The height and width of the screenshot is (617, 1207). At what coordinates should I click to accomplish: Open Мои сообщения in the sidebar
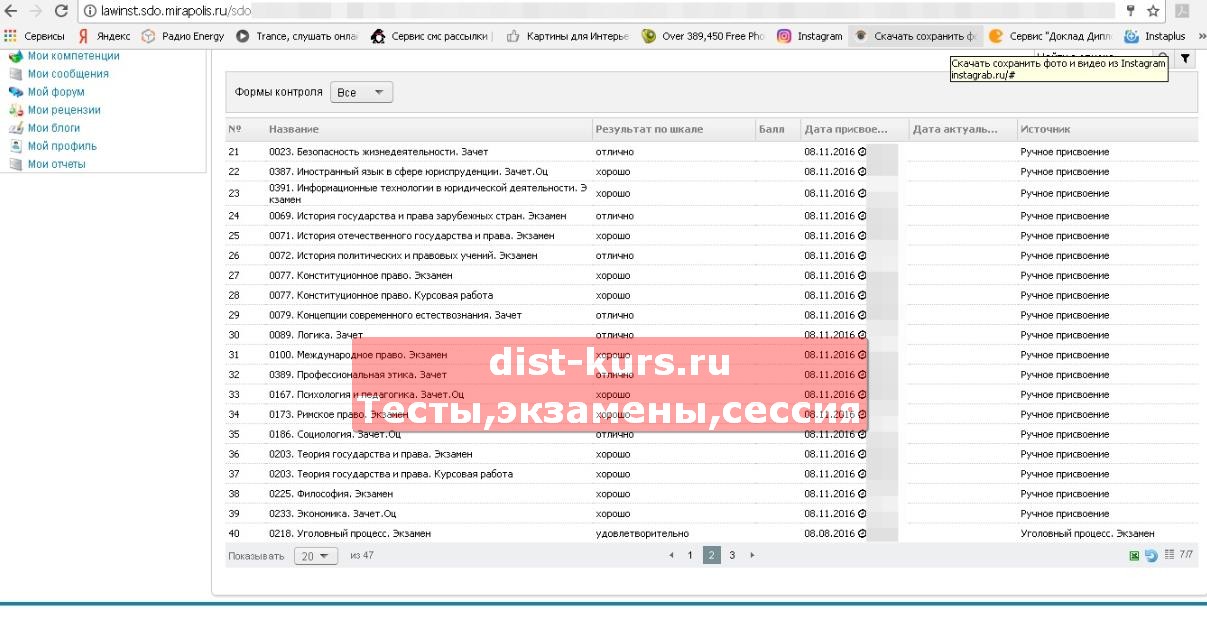click(x=67, y=74)
